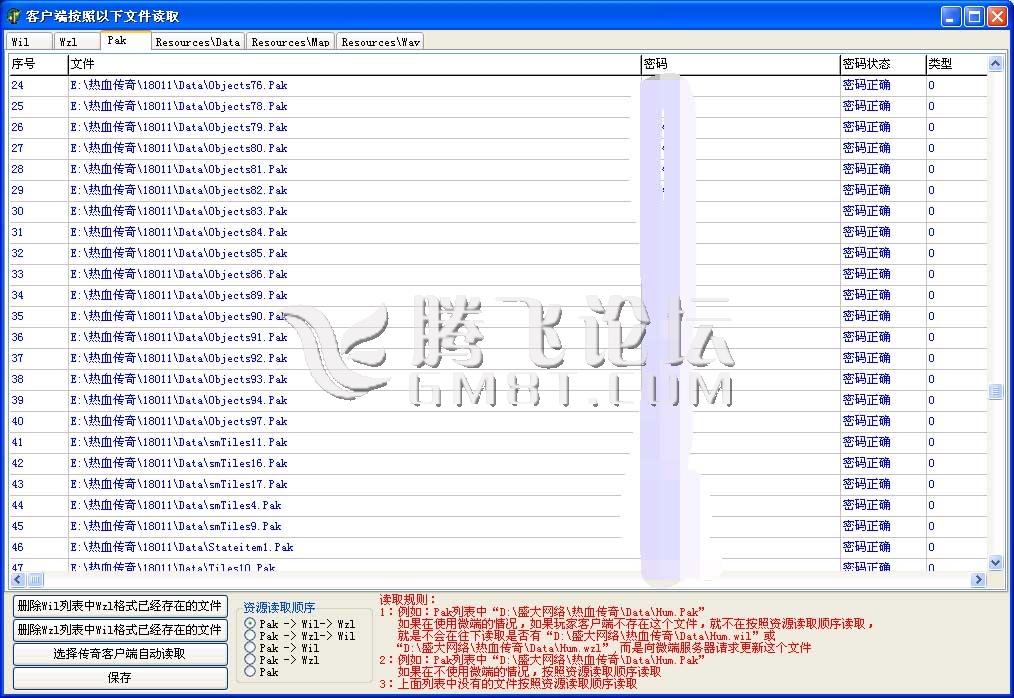This screenshot has height=698, width=1014.
Task: Click the 保存 (Save) button
Action: tap(119, 678)
